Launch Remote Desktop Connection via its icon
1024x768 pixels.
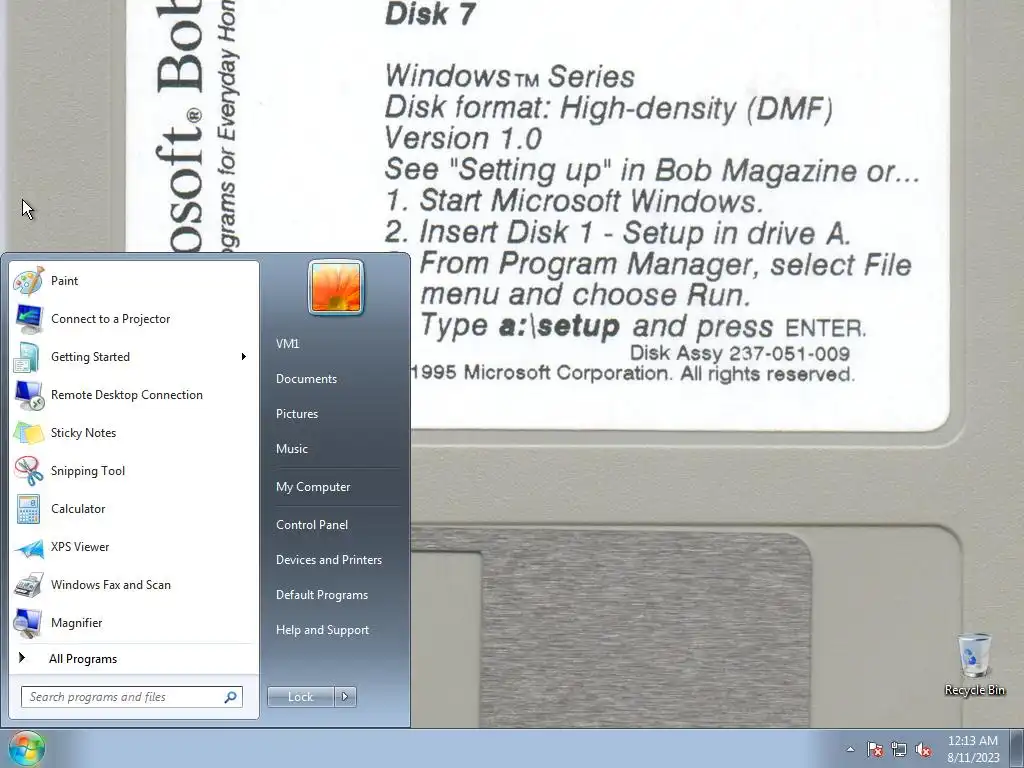point(29,394)
